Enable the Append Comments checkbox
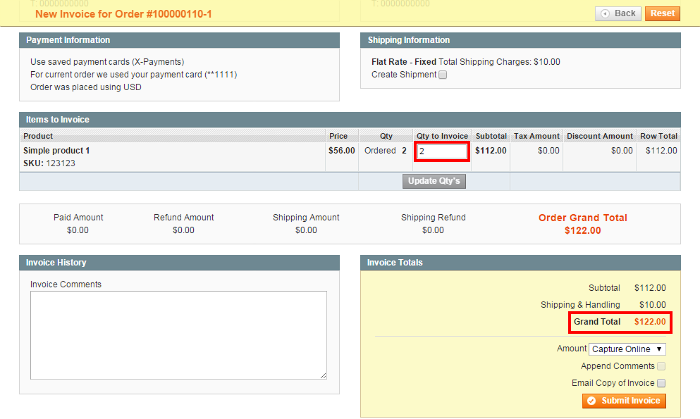The height and width of the screenshot is (419, 700). click(x=662, y=366)
